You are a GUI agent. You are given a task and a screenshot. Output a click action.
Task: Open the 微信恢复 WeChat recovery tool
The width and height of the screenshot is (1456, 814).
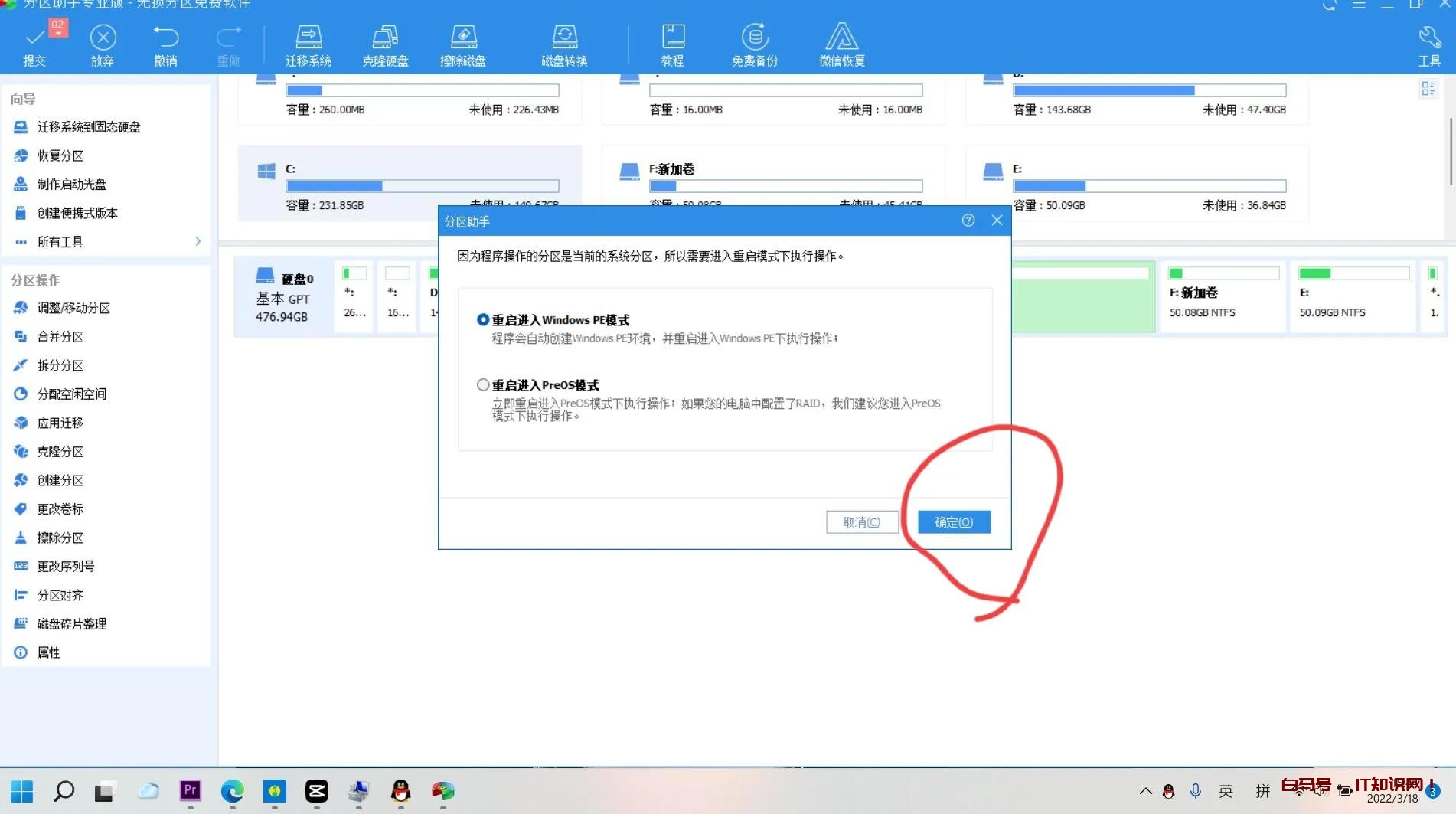pyautogui.click(x=841, y=45)
